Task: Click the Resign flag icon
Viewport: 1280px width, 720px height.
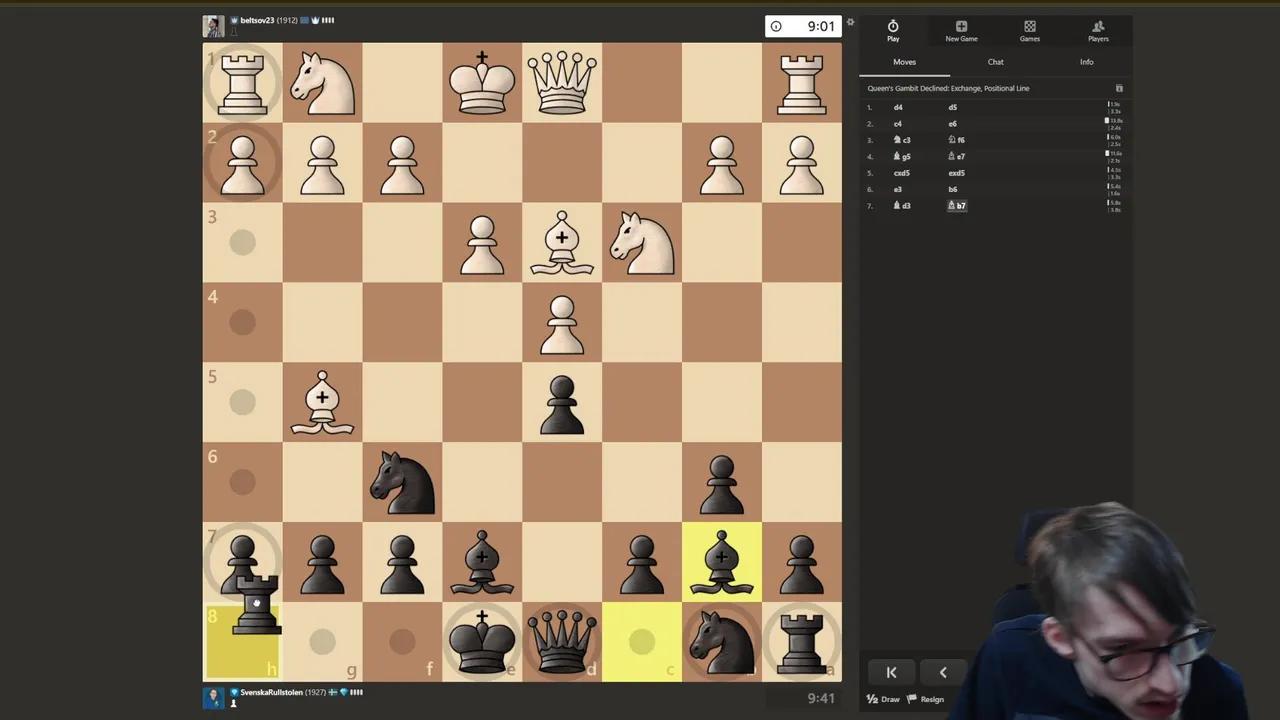Action: [x=911, y=698]
